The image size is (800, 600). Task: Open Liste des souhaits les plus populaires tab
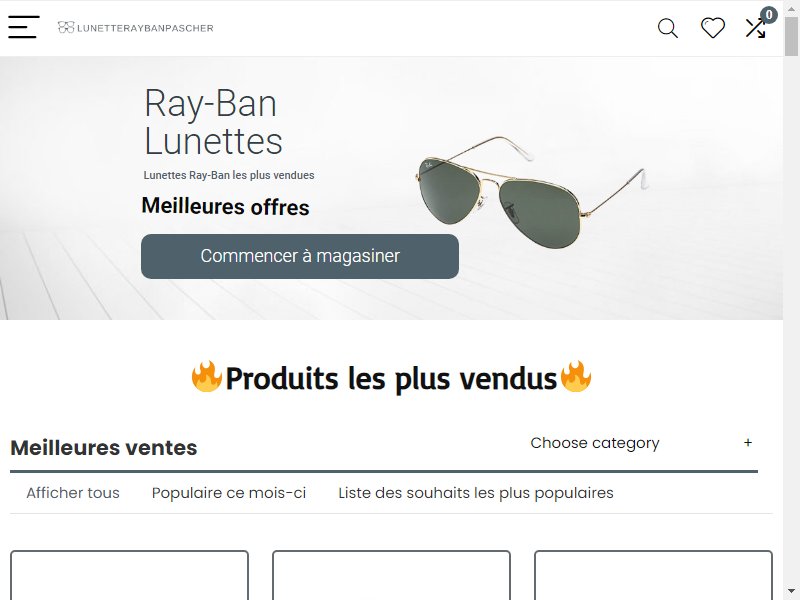point(476,493)
